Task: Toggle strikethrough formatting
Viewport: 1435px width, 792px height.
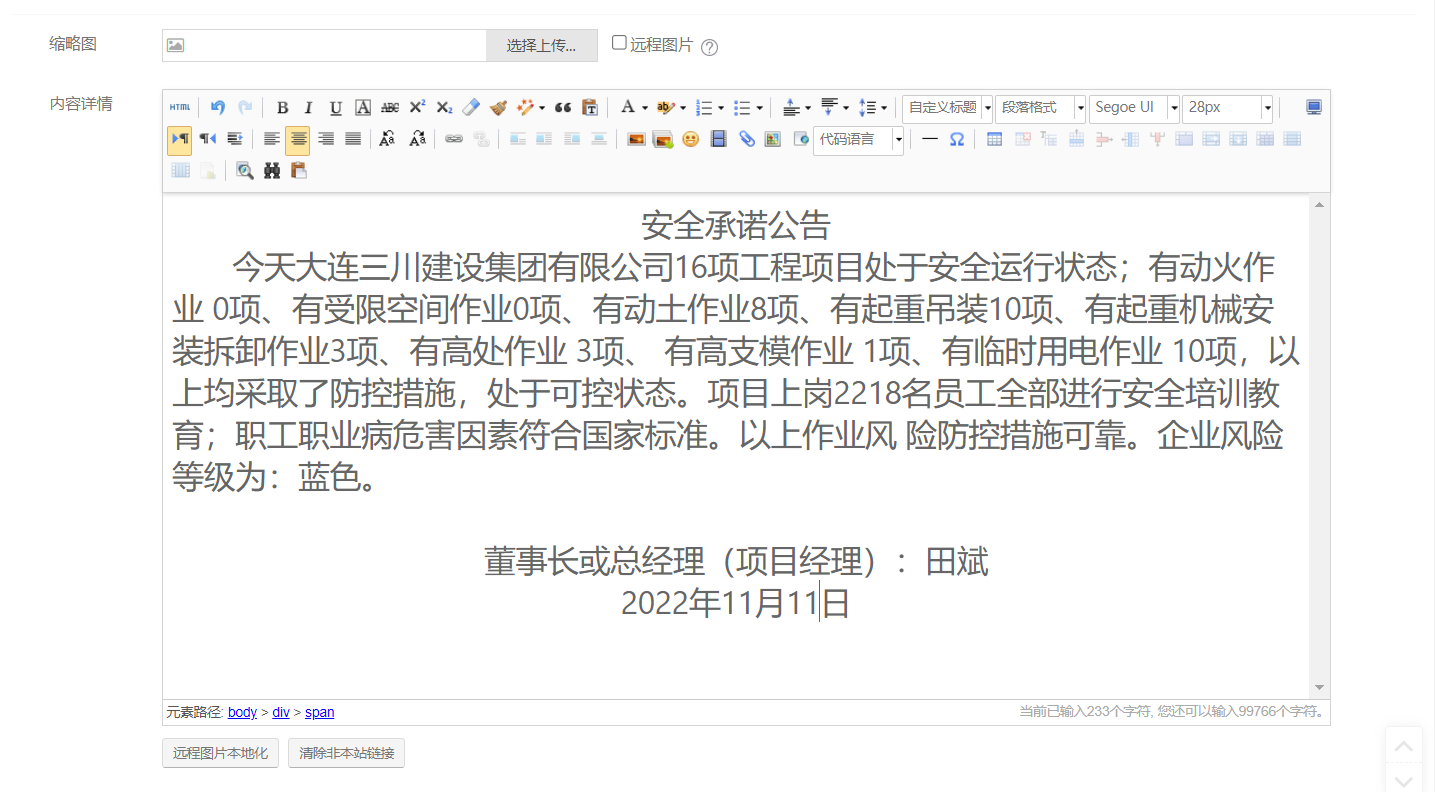Action: click(x=390, y=108)
